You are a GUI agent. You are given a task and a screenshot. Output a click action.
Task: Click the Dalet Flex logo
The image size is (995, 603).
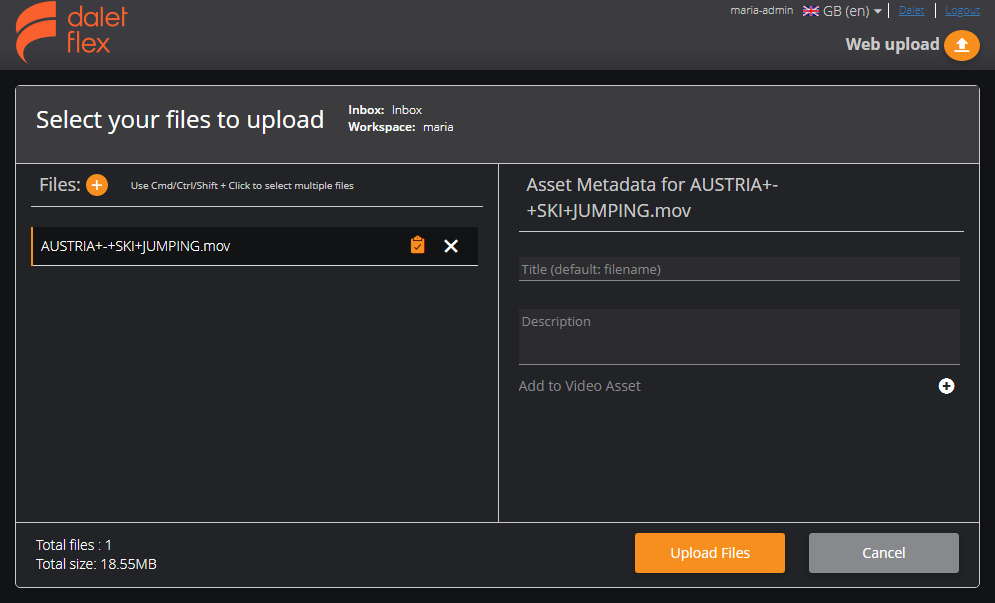72,33
